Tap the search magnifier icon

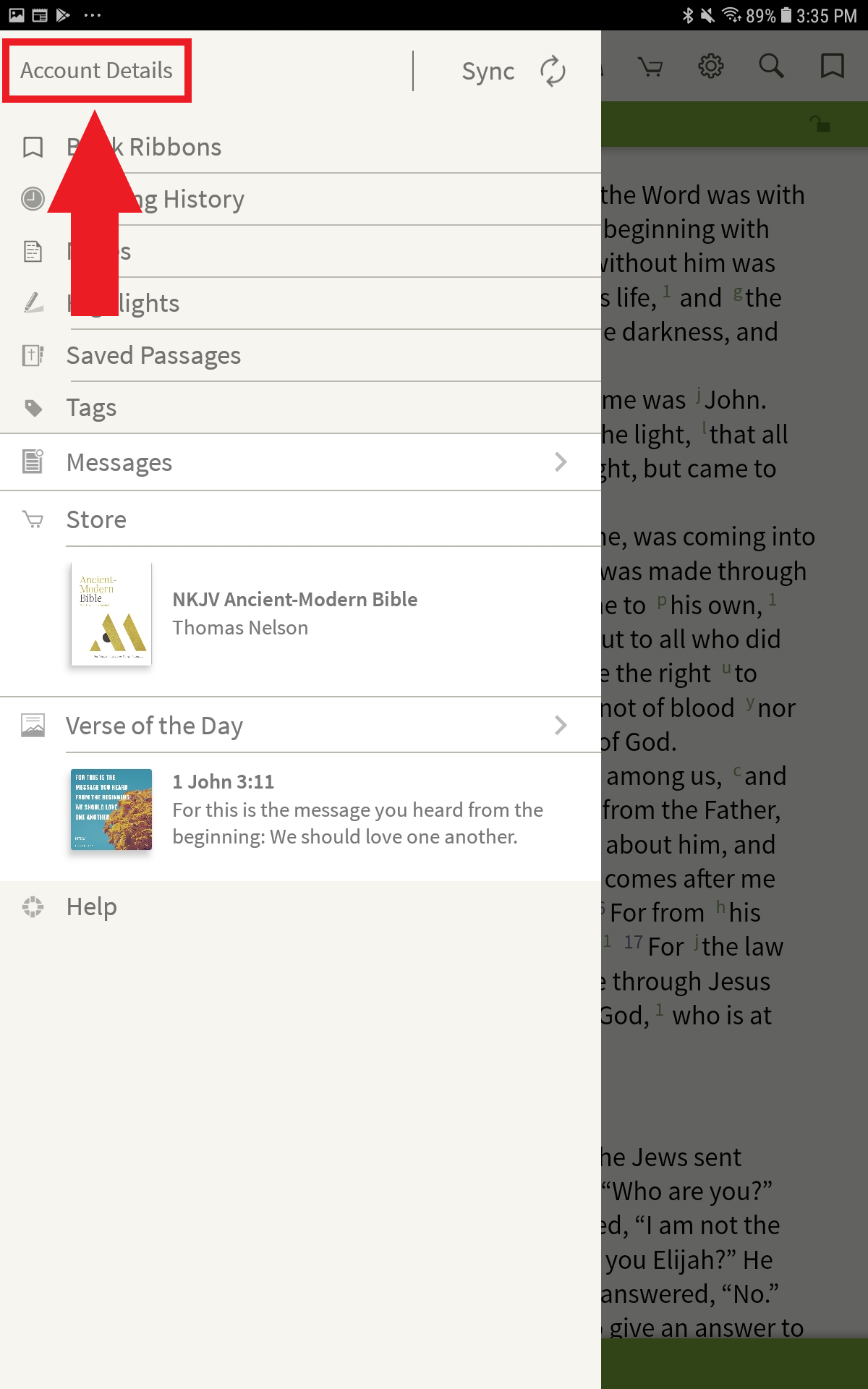(x=771, y=66)
